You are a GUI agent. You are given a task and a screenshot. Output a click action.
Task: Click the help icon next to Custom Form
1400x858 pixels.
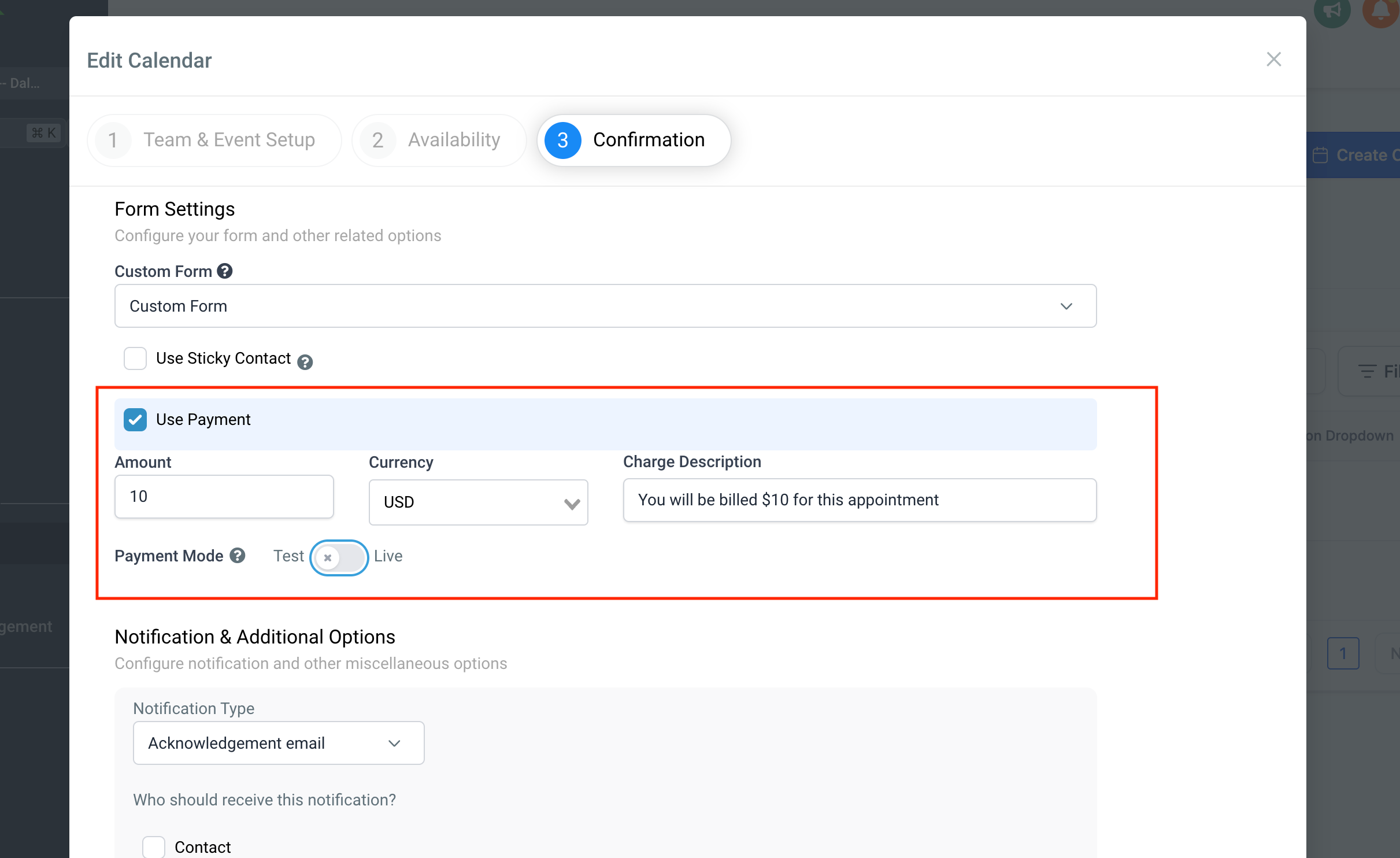[224, 271]
